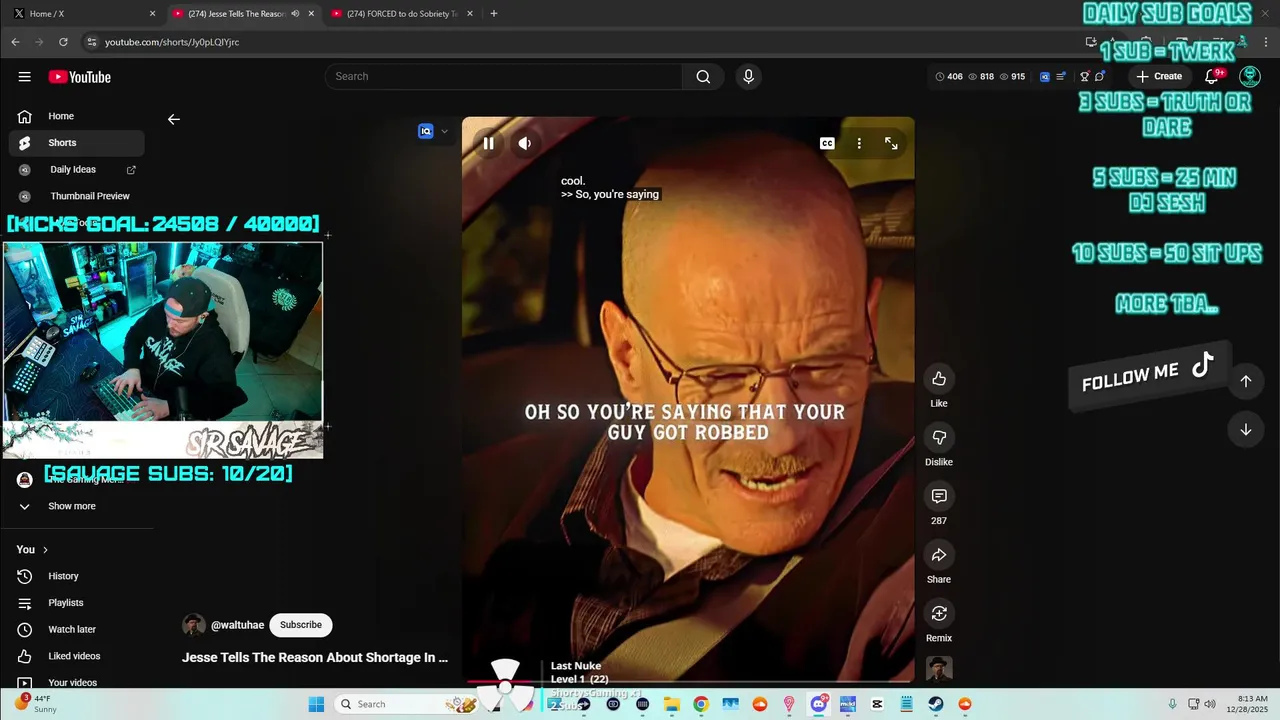Expand the You section chevron
Image resolution: width=1280 pixels, height=720 pixels.
[x=45, y=550]
